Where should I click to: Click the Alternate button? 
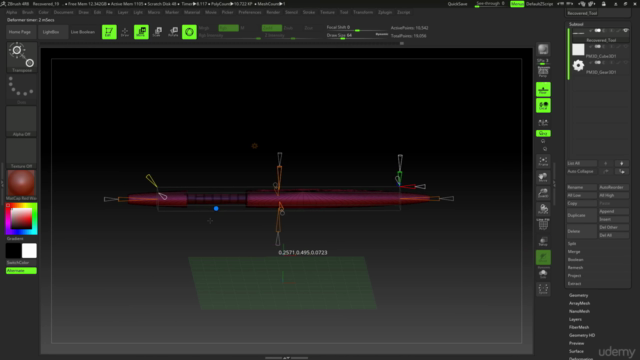coord(21,271)
